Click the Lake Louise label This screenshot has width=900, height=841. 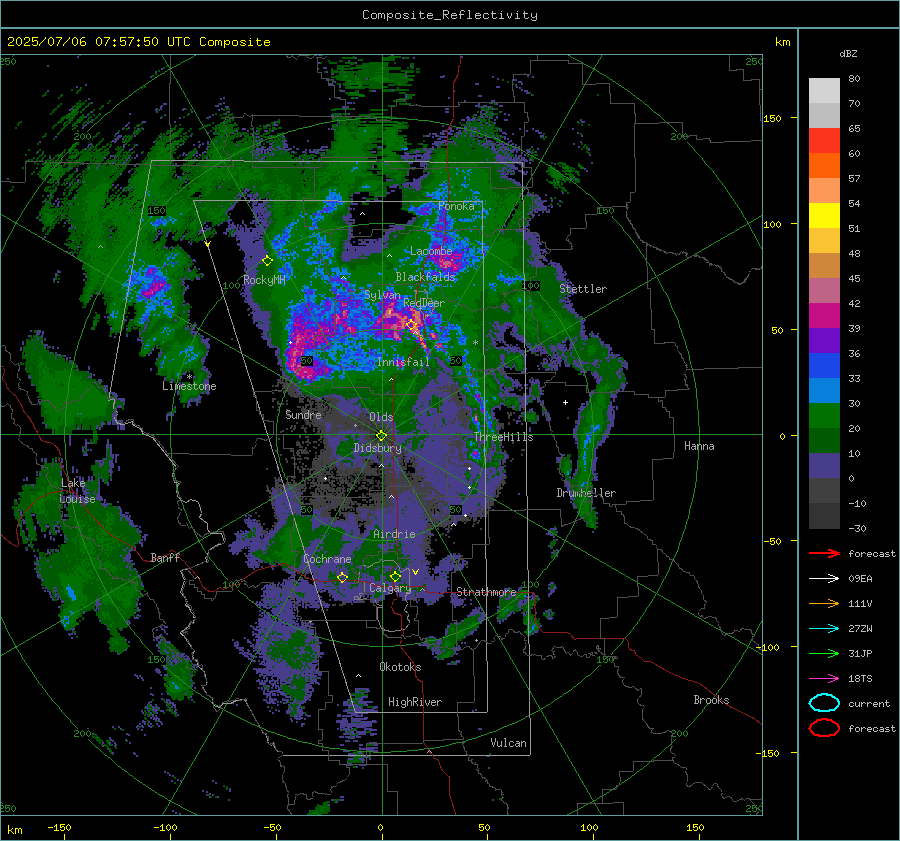tap(78, 491)
